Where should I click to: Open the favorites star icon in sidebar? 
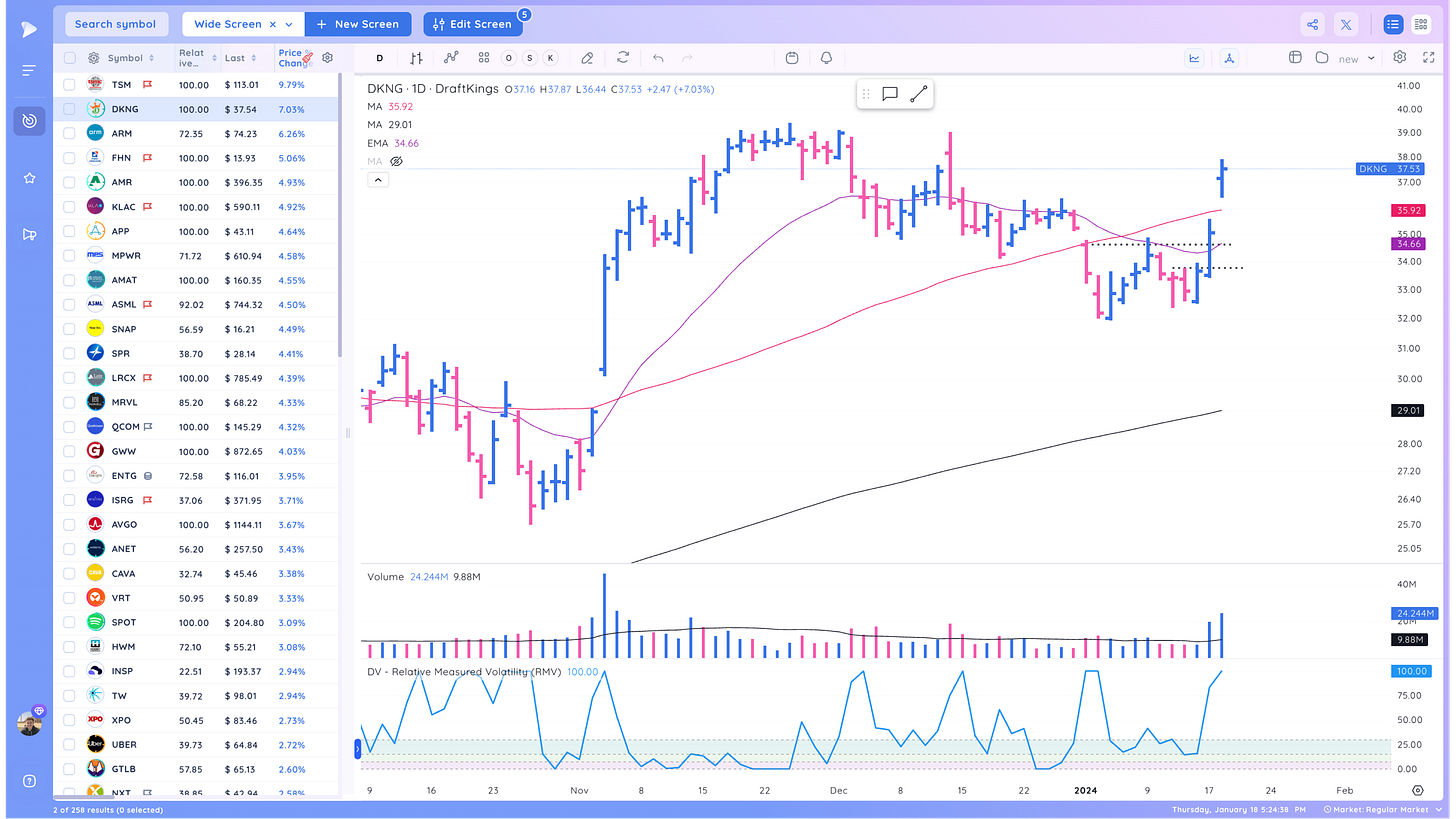pyautogui.click(x=29, y=178)
